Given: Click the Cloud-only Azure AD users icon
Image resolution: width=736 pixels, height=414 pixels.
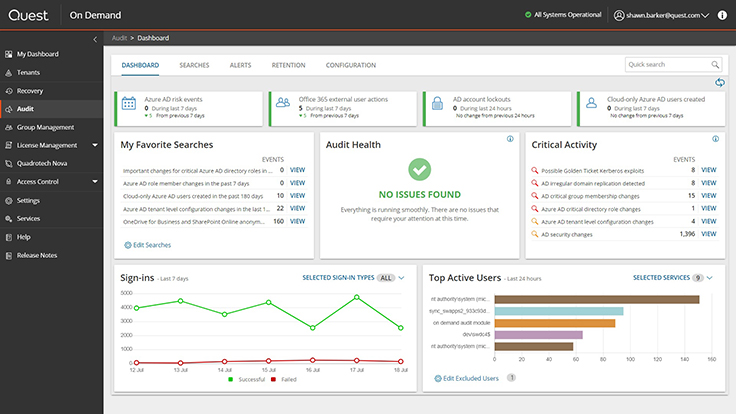Looking at the screenshot, I should click(591, 103).
